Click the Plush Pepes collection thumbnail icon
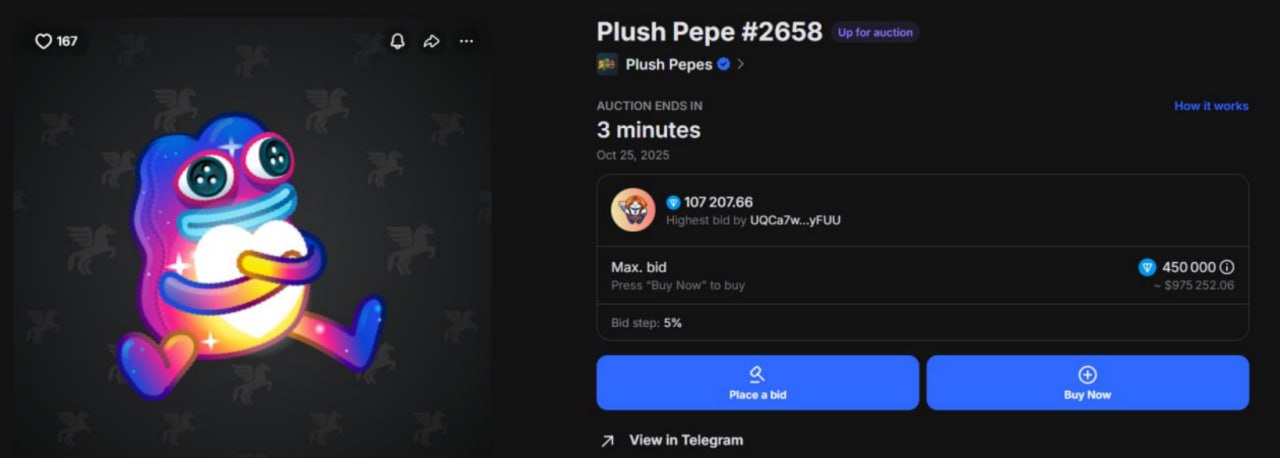The image size is (1280, 458). pos(607,64)
